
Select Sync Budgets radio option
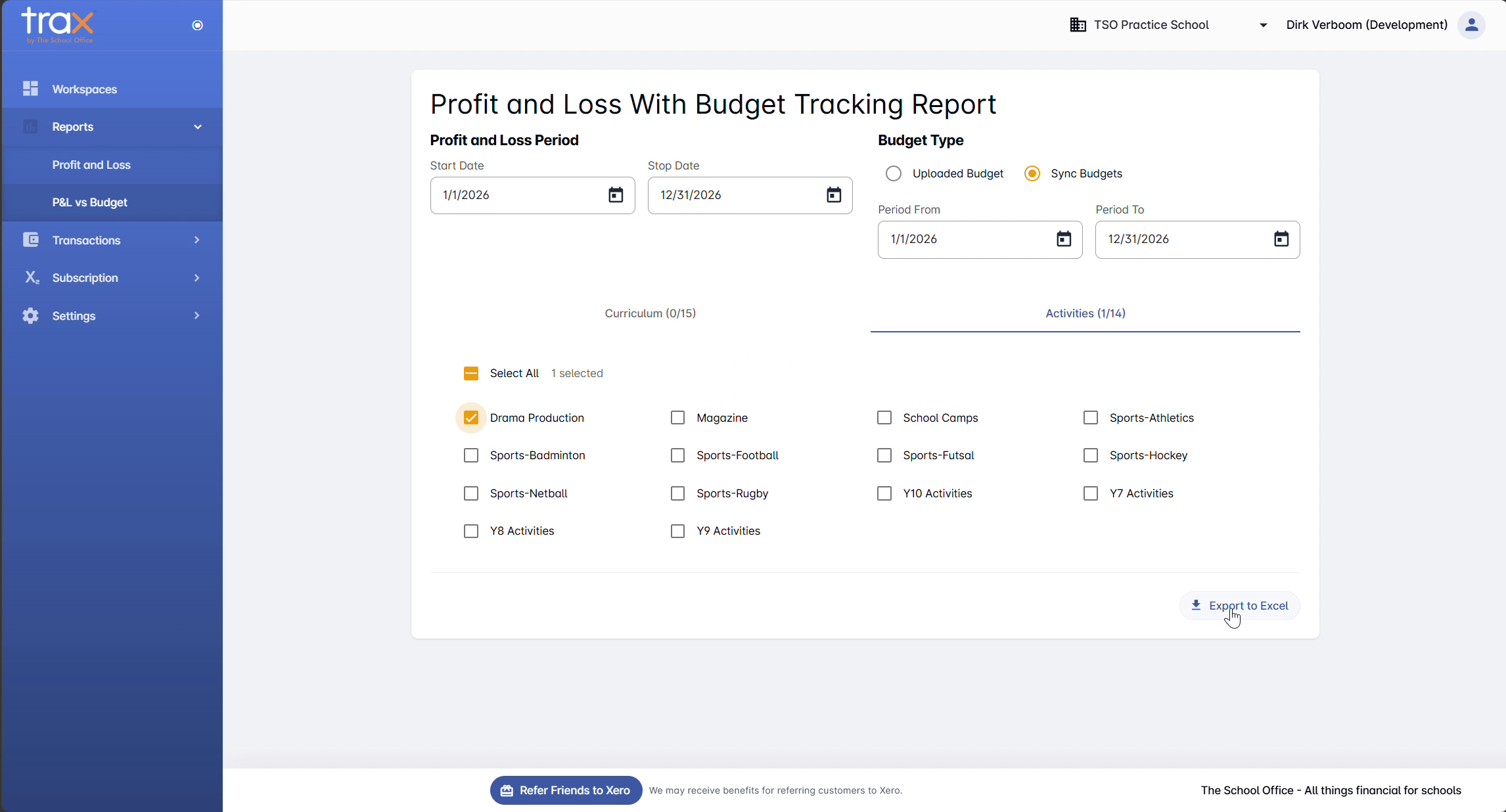click(1032, 173)
